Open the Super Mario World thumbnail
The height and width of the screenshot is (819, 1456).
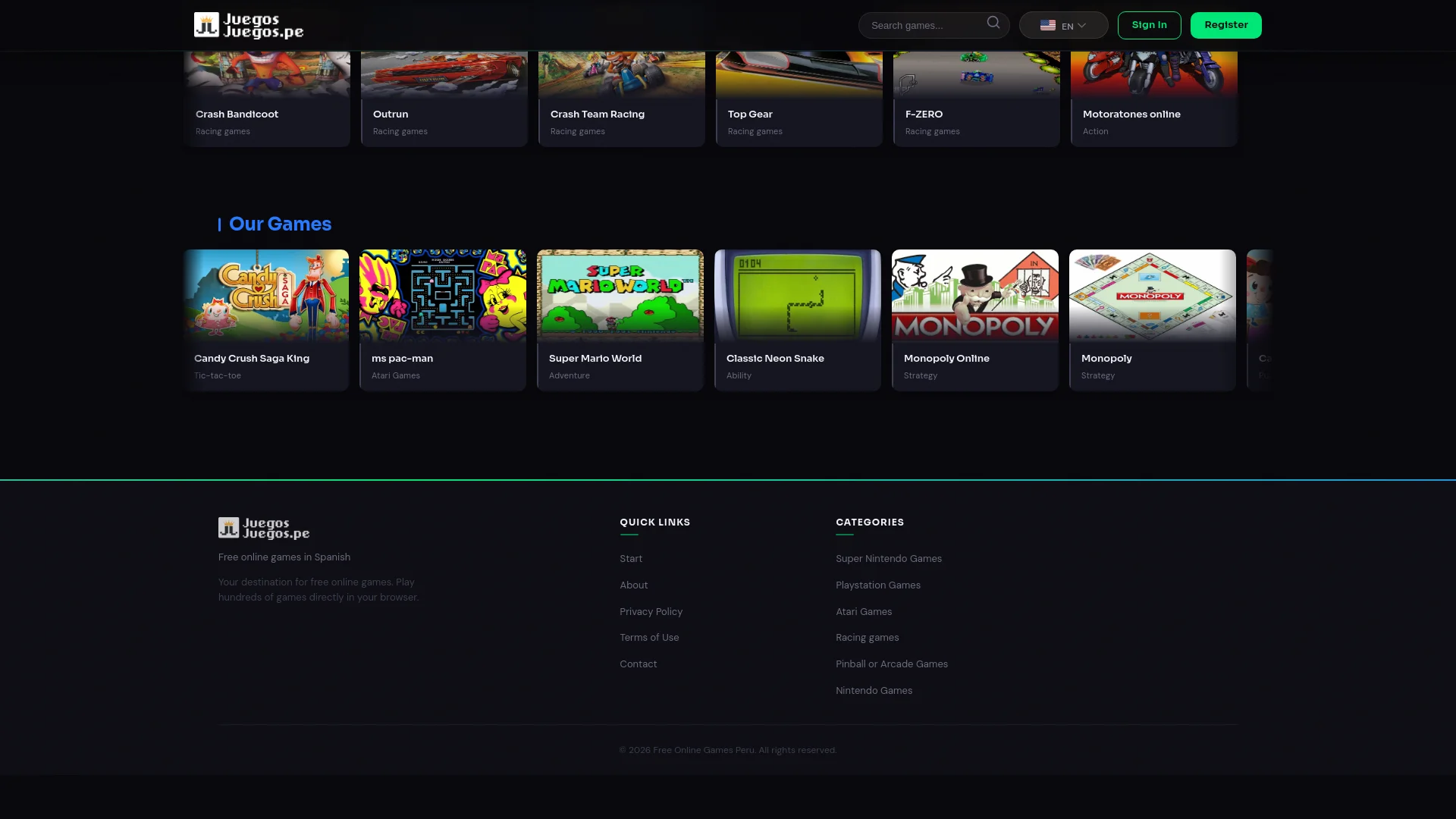pos(620,295)
